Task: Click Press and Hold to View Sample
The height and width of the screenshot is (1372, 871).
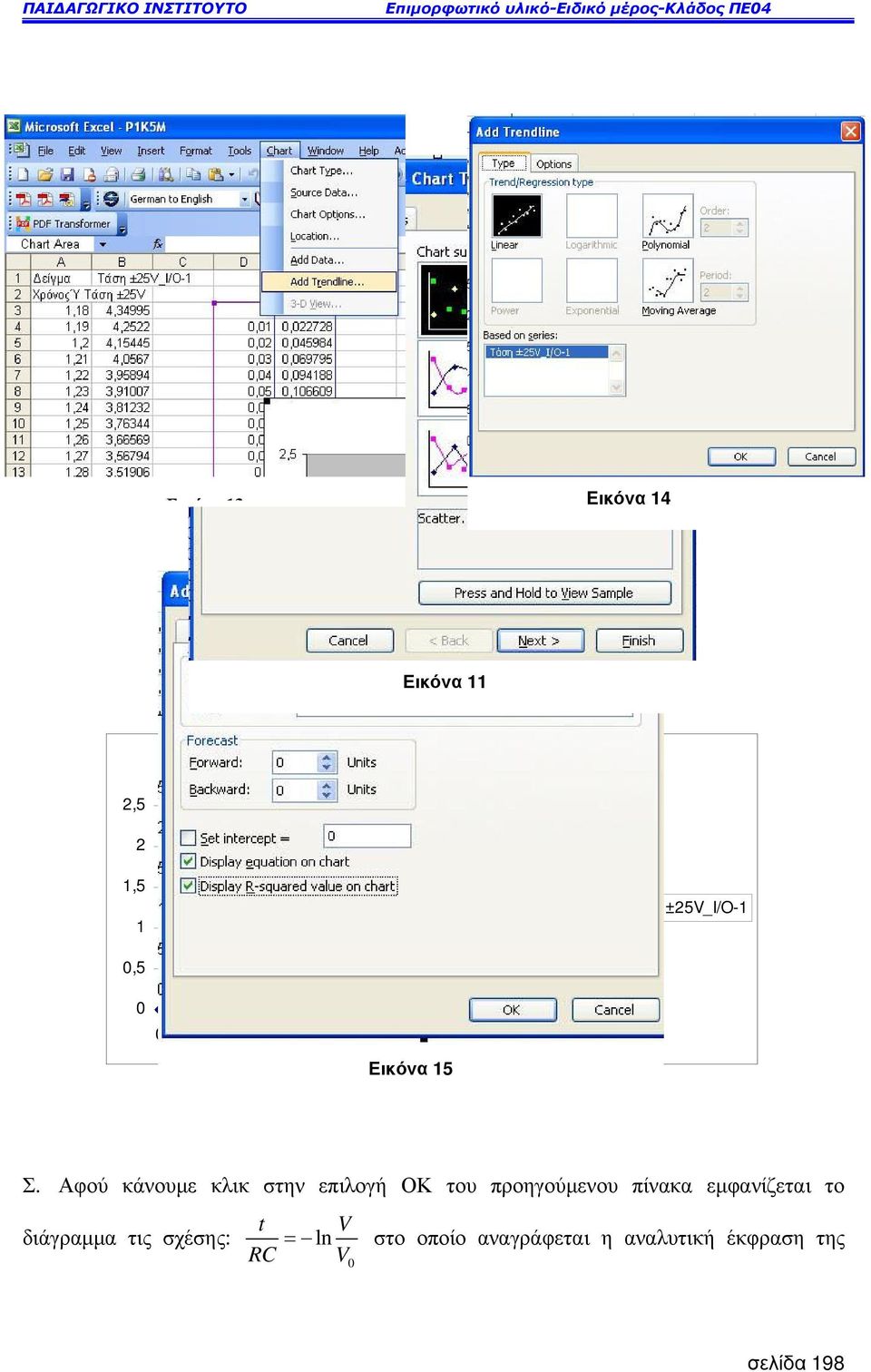Action: click(x=544, y=593)
